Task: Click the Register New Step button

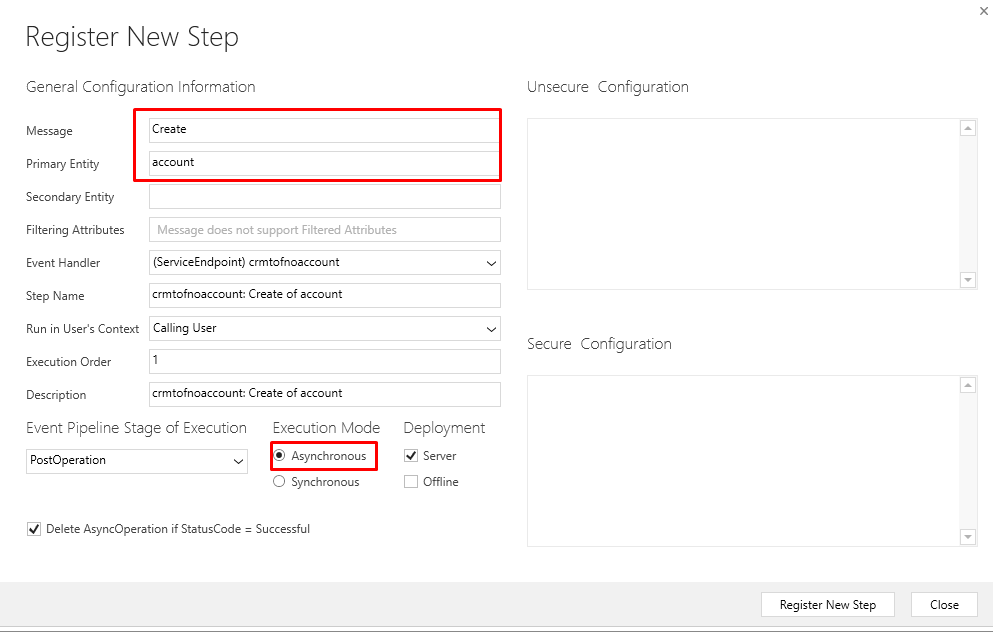Action: click(x=828, y=605)
